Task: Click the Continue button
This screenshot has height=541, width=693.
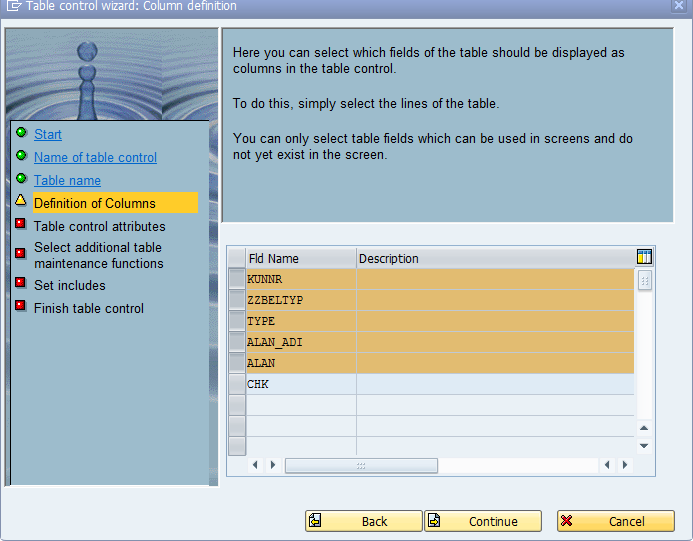Action: pyautogui.click(x=483, y=521)
